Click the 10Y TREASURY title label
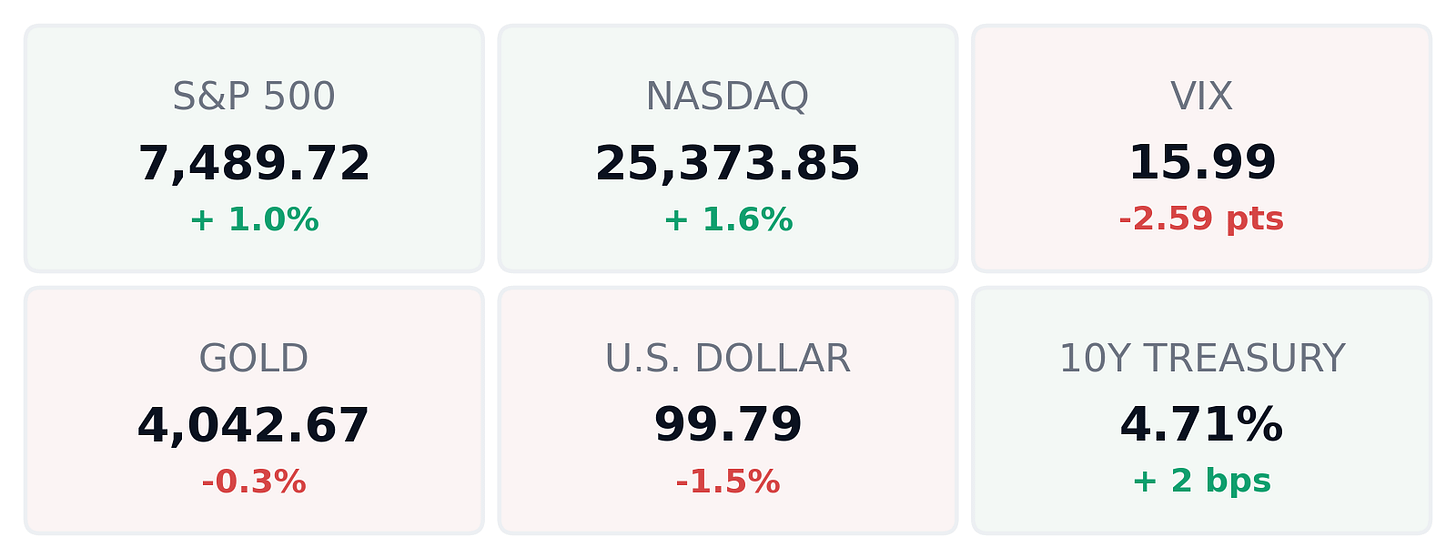The image size is (1456, 559). (1202, 359)
